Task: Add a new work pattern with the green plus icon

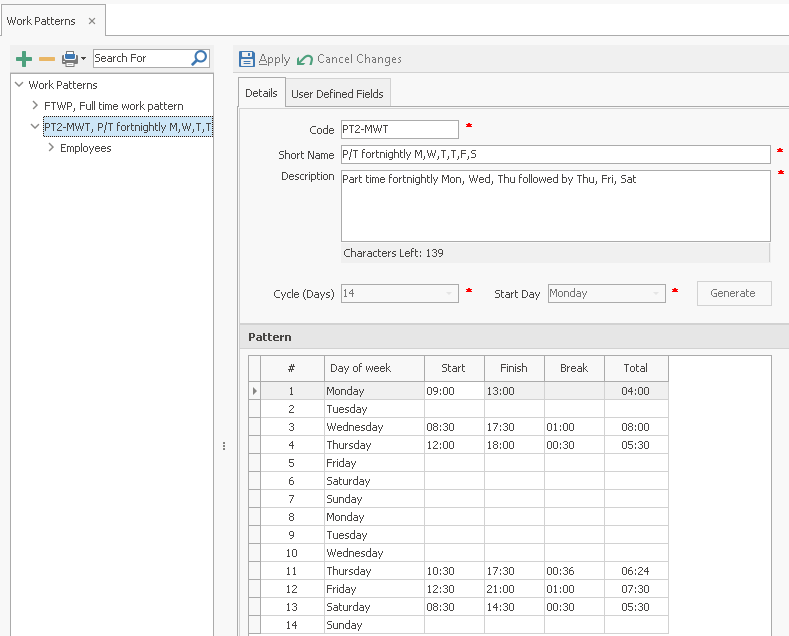Action: (24, 59)
